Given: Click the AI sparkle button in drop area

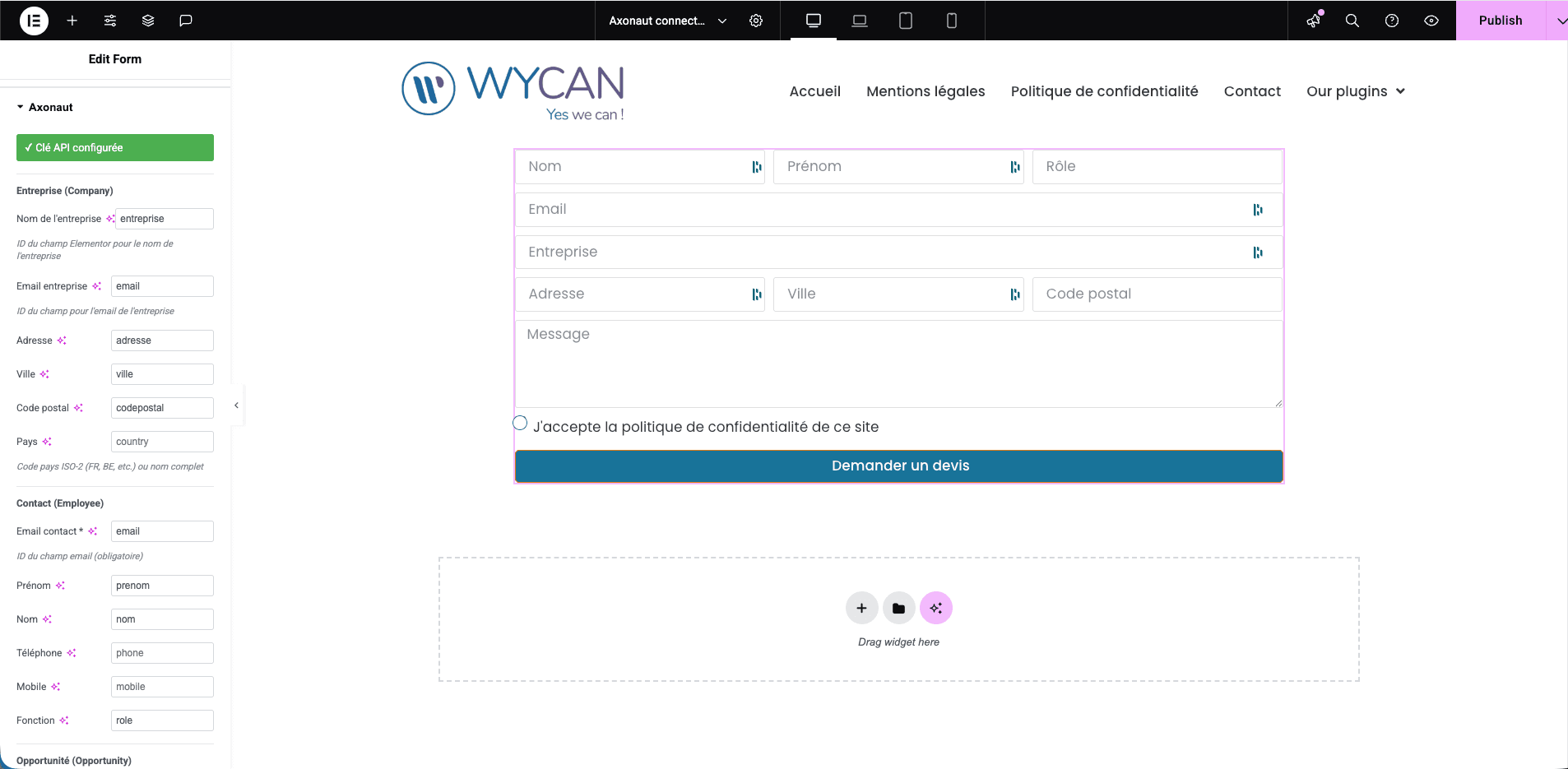Looking at the screenshot, I should [x=936, y=609].
